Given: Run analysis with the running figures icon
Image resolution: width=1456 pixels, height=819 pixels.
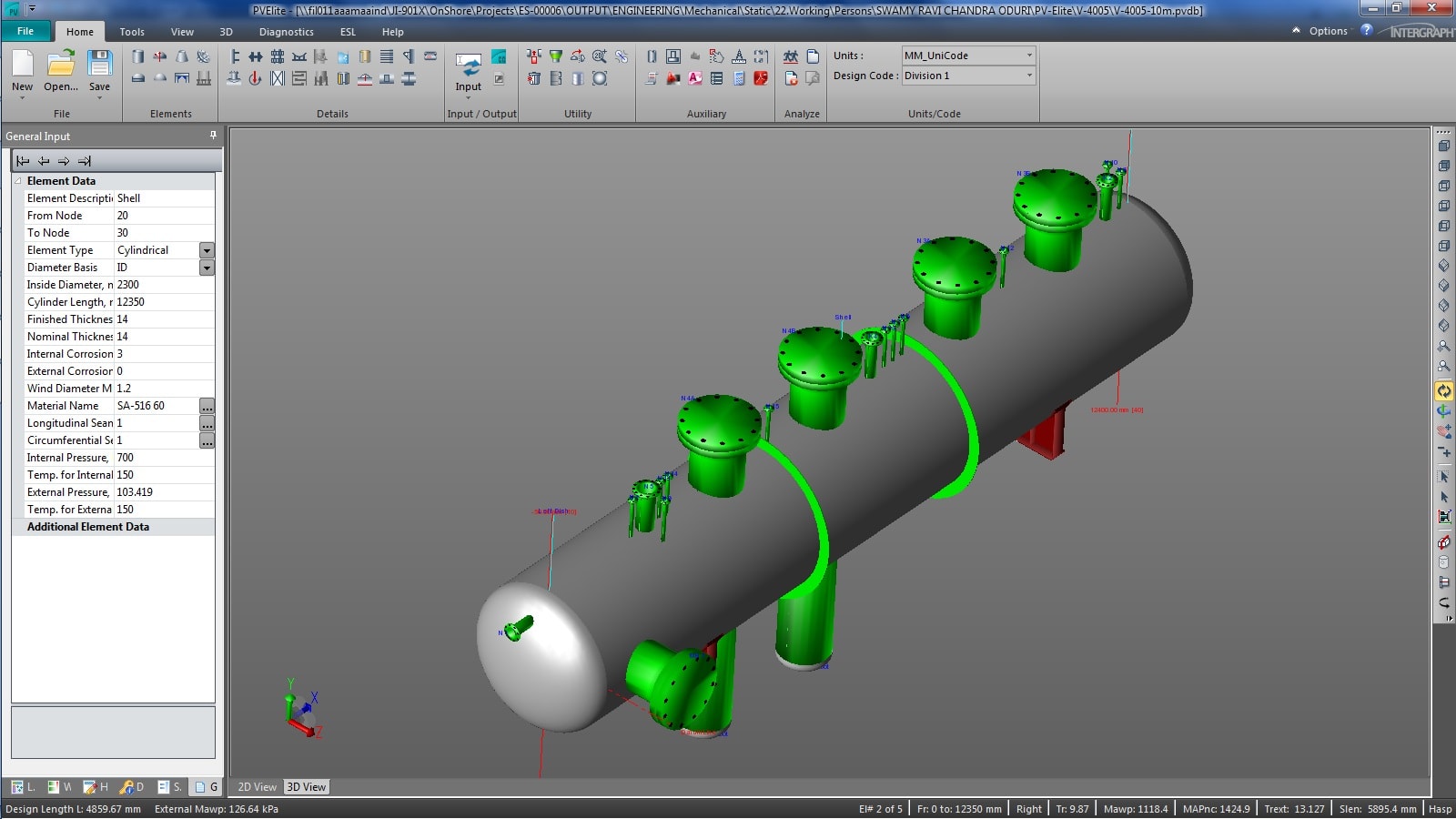Looking at the screenshot, I should (x=791, y=56).
